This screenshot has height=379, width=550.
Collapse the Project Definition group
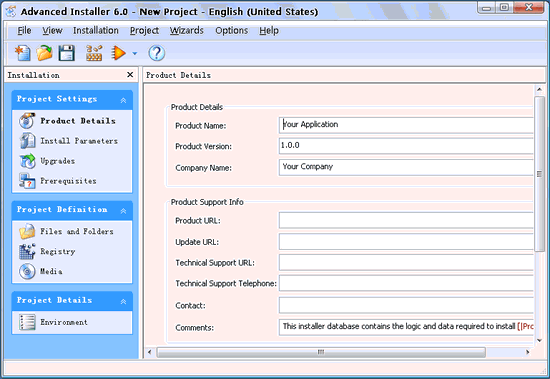click(x=123, y=211)
